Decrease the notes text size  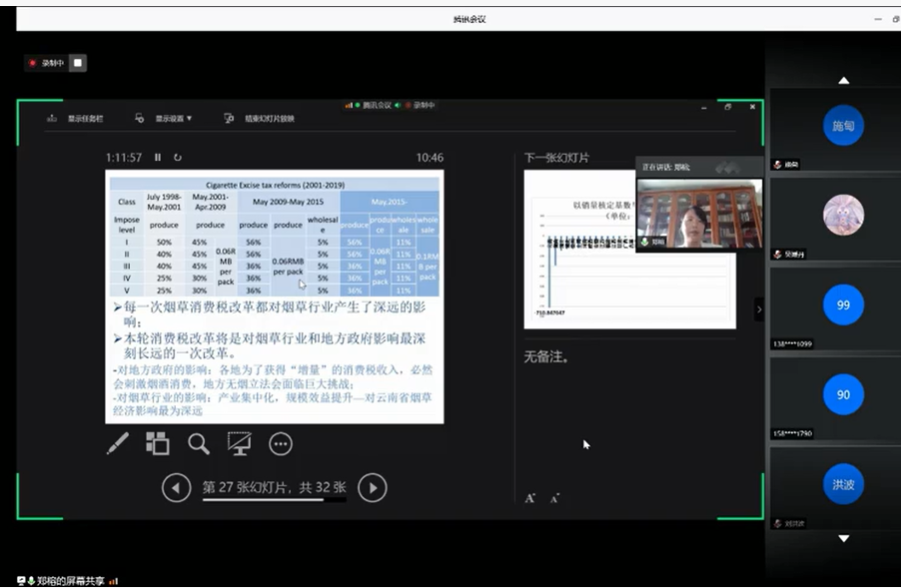pyautogui.click(x=554, y=498)
